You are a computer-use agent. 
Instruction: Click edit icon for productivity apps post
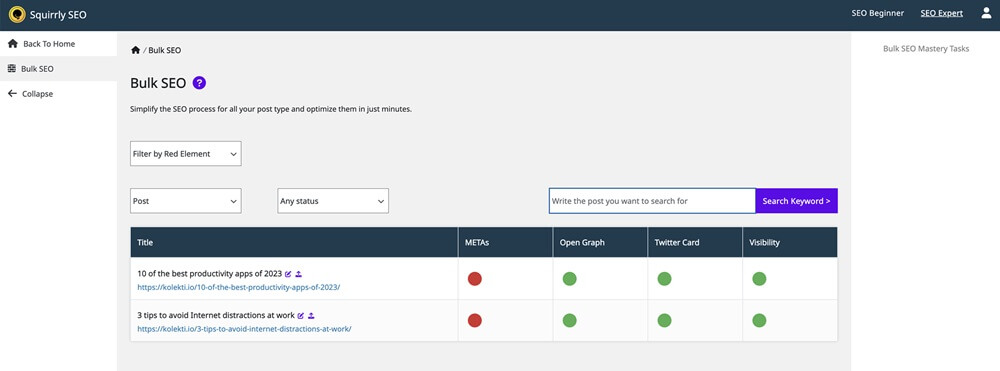coord(288,274)
